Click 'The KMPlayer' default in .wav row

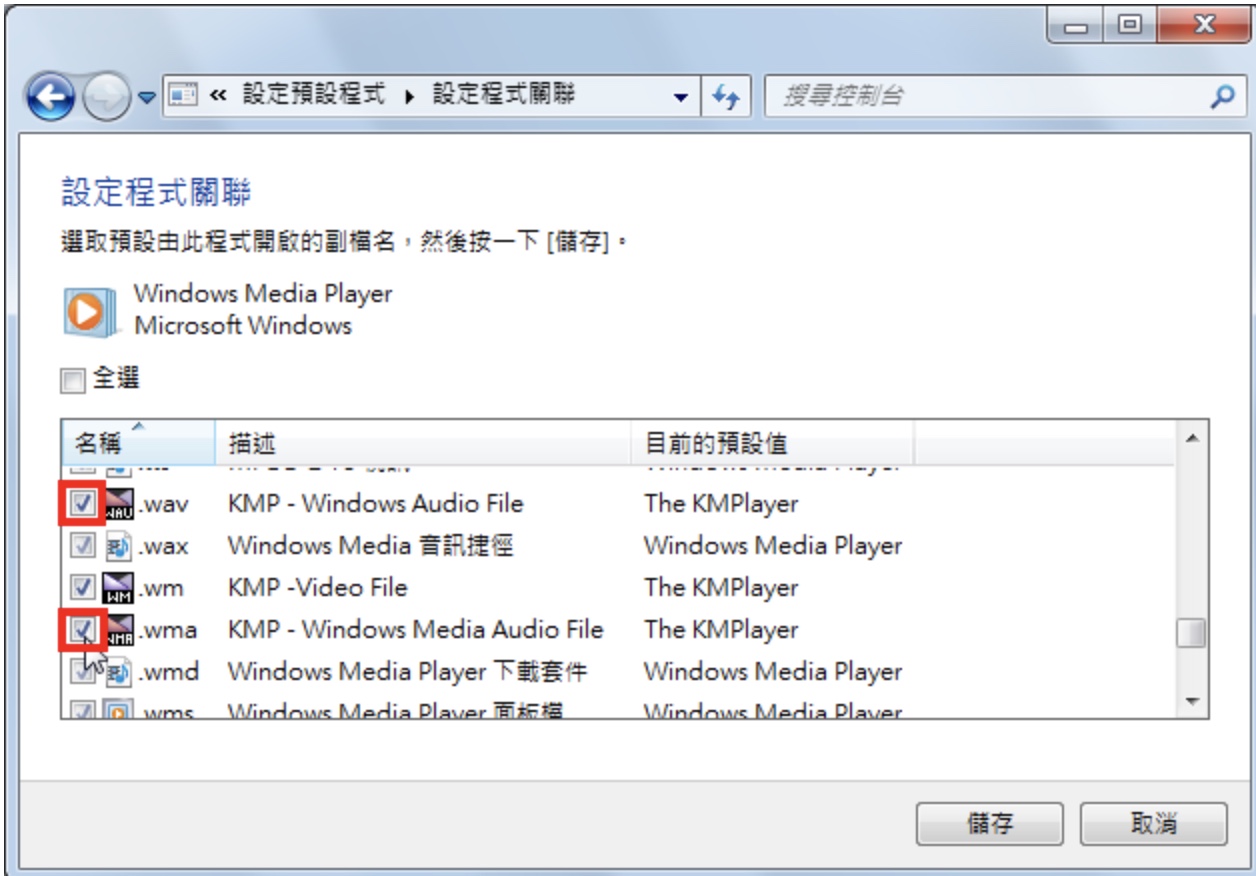point(721,504)
